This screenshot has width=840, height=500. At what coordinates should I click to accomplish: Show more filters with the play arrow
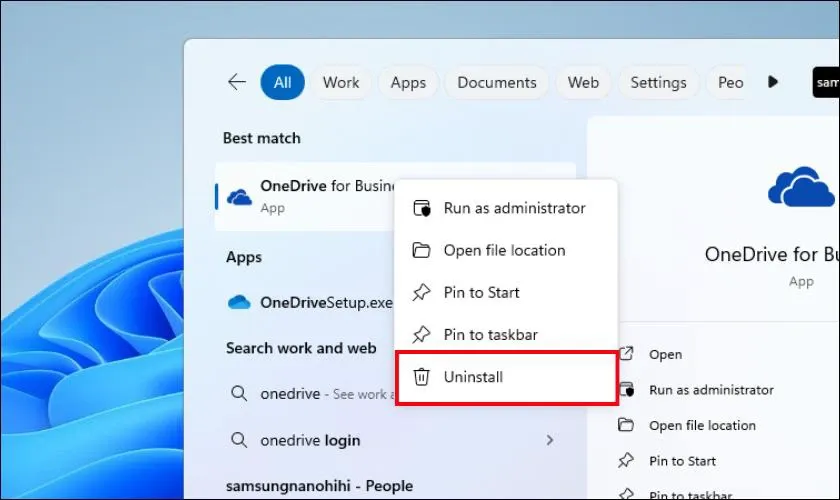click(772, 82)
